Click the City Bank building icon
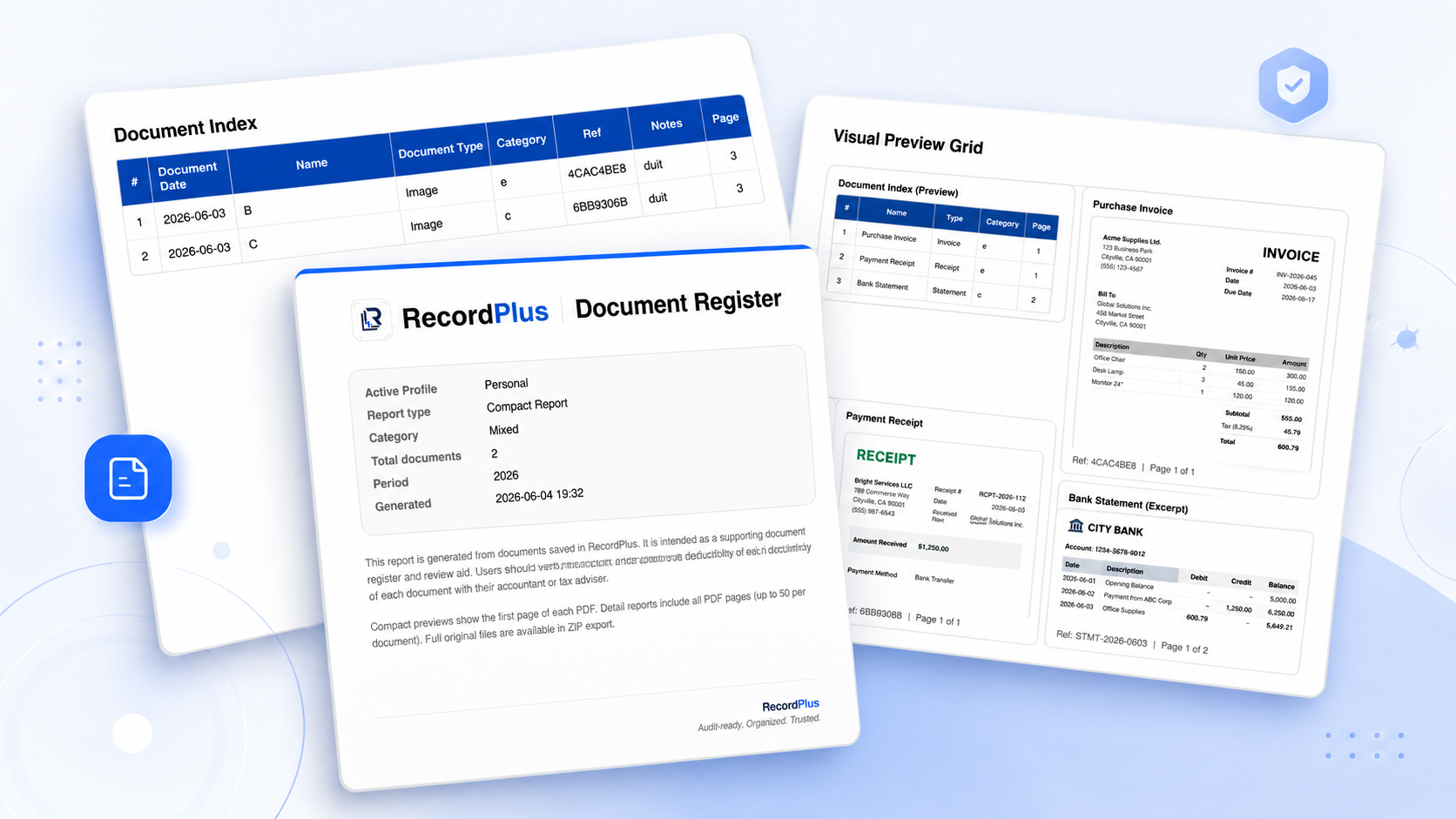 tap(1075, 526)
